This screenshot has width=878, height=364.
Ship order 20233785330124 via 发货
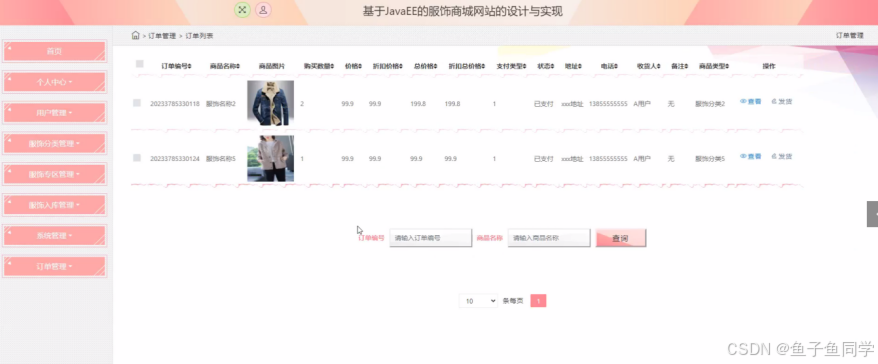(782, 157)
